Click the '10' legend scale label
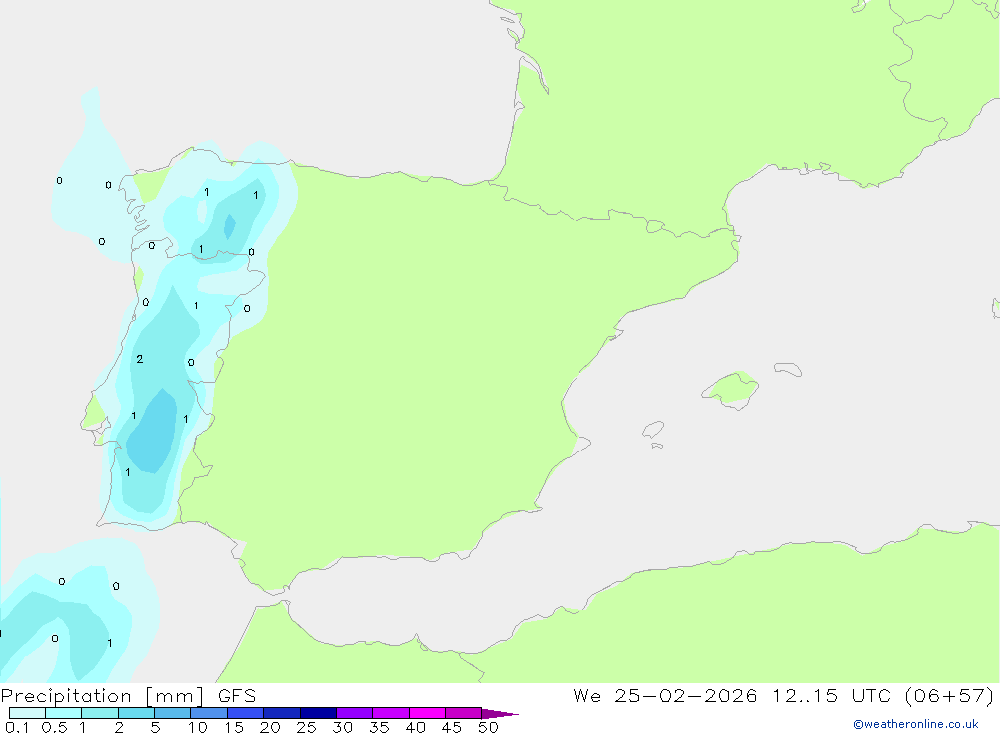Viewport: 1000px width, 733px height. point(198,727)
